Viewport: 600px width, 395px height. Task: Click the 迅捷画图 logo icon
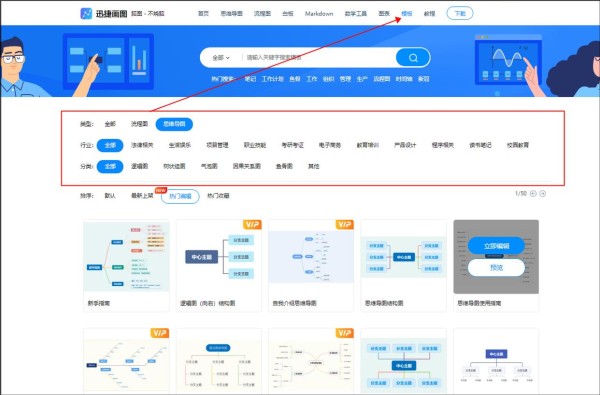(x=86, y=13)
